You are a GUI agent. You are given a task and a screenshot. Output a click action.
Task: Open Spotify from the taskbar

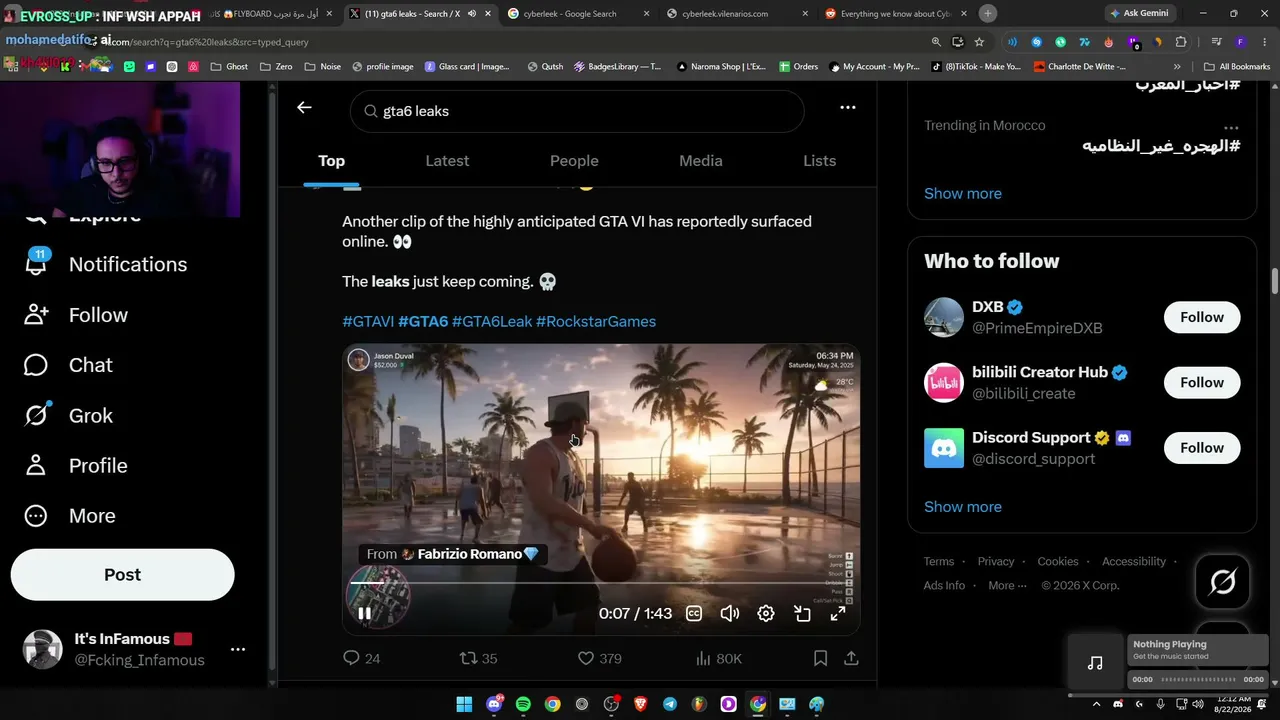[x=523, y=704]
